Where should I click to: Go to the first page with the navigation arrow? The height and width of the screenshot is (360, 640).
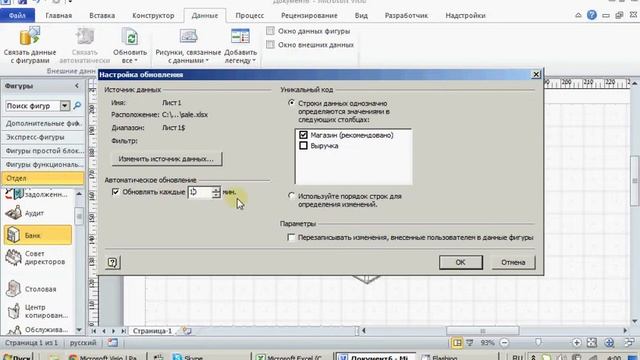(94, 331)
